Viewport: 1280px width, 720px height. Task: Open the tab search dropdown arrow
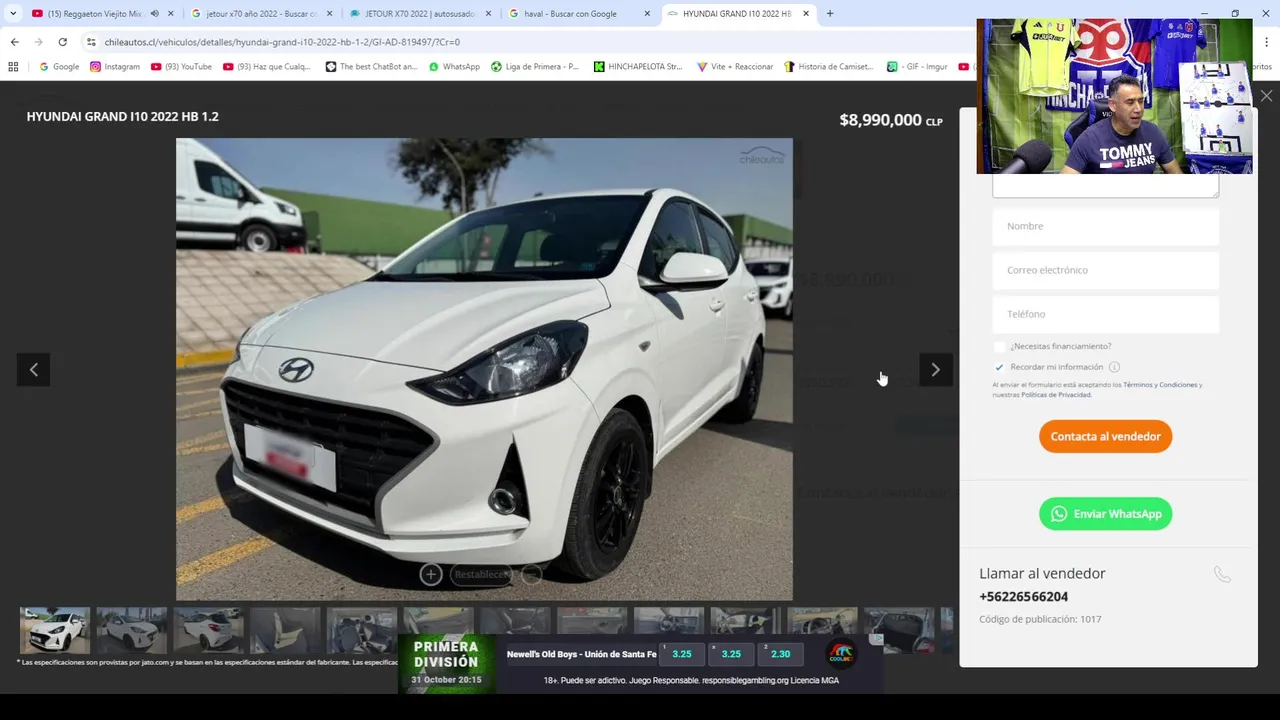click(13, 14)
